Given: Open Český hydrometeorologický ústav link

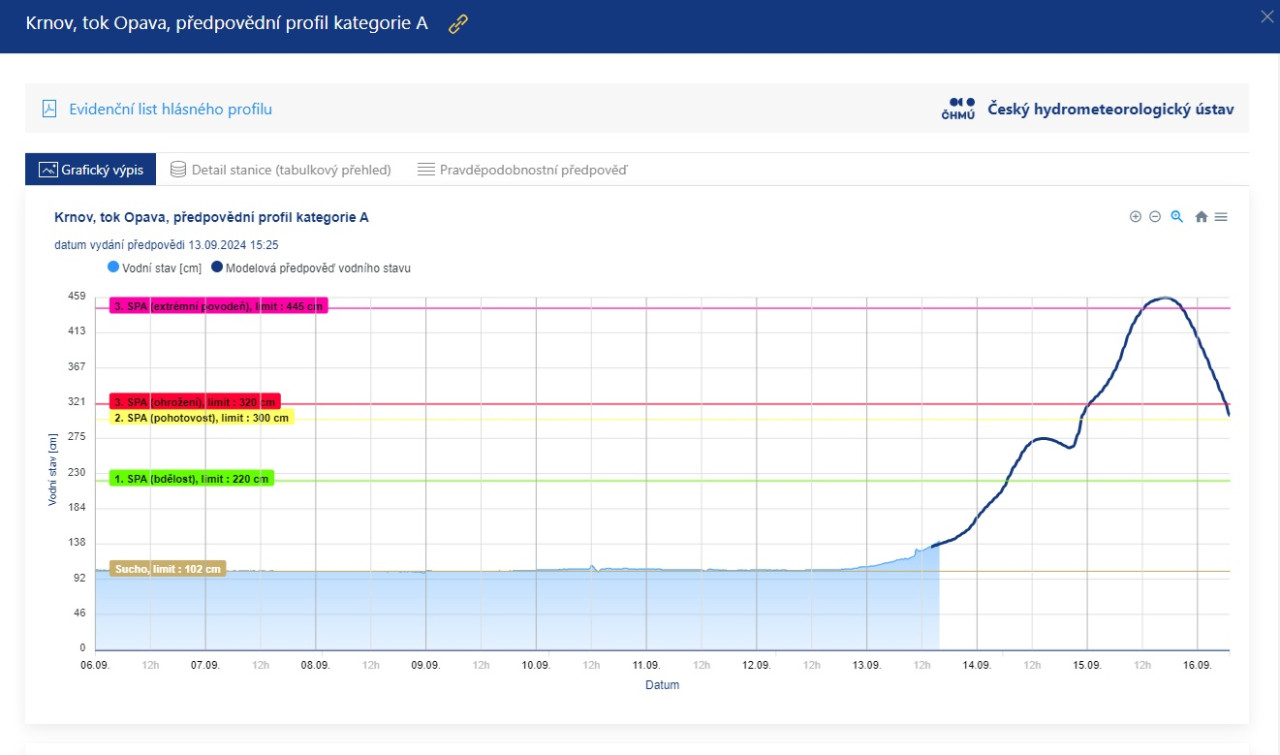Looking at the screenshot, I should coord(1111,109).
